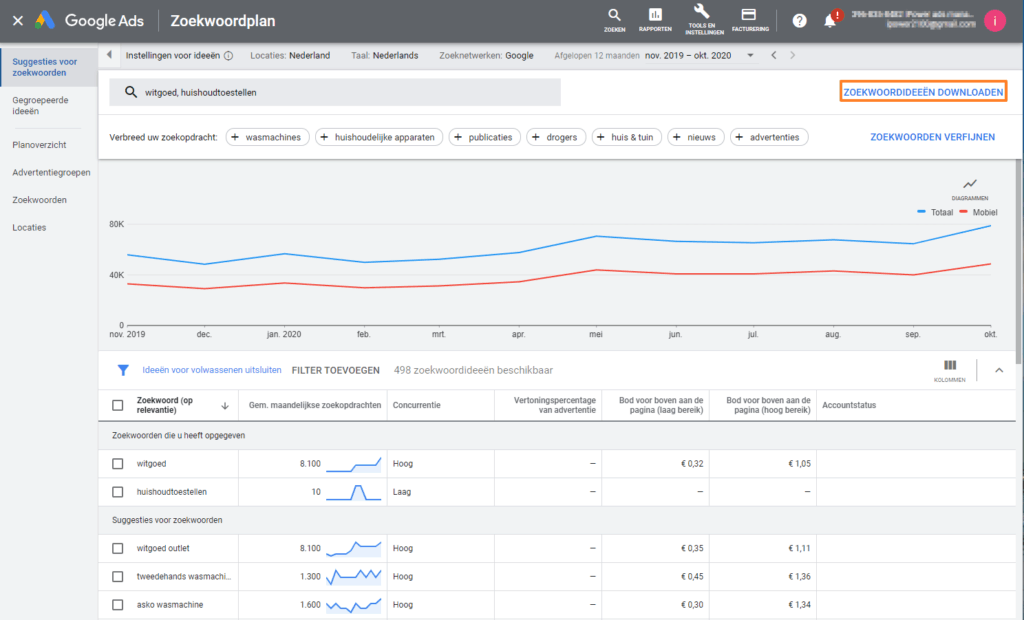This screenshot has height=620, width=1024.
Task: Click the vertical scrollbar on the right
Action: click(x=1019, y=261)
